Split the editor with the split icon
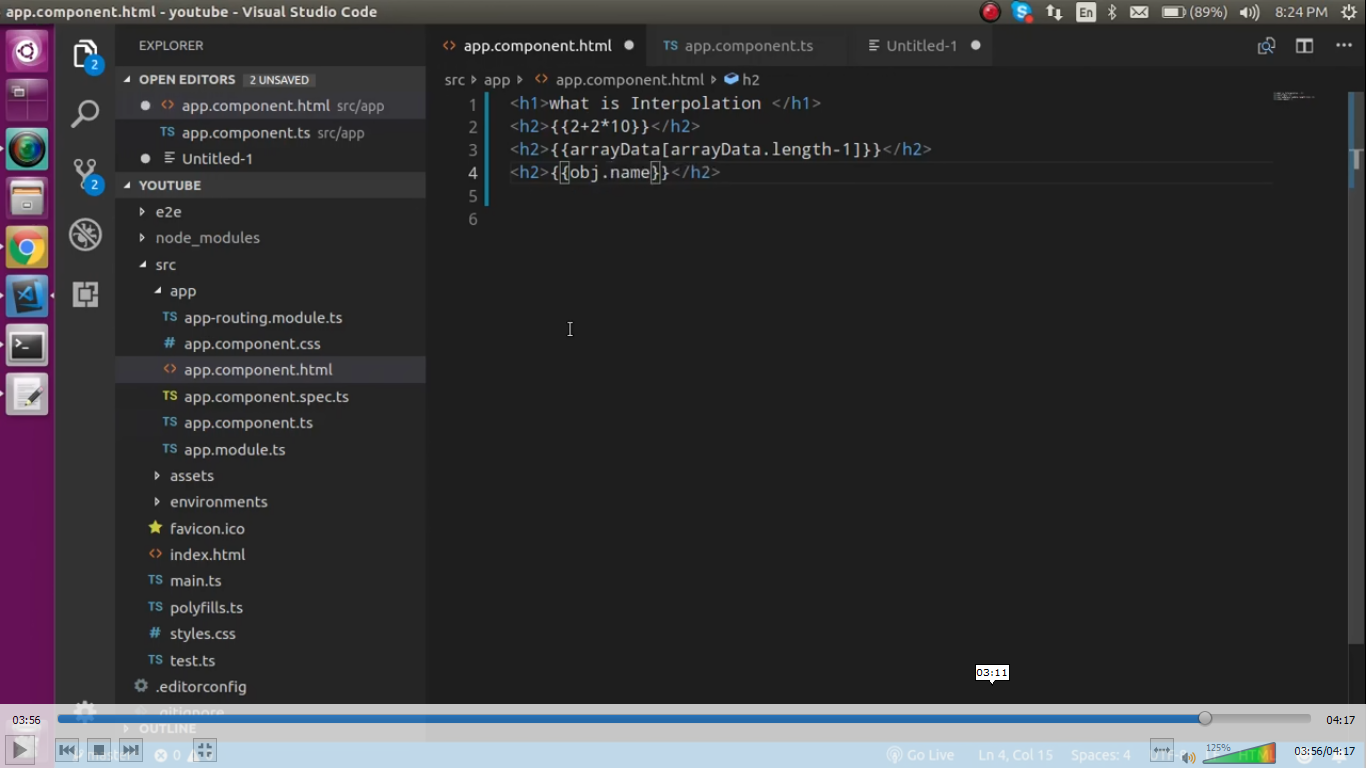Image resolution: width=1366 pixels, height=768 pixels. pos(1304,46)
